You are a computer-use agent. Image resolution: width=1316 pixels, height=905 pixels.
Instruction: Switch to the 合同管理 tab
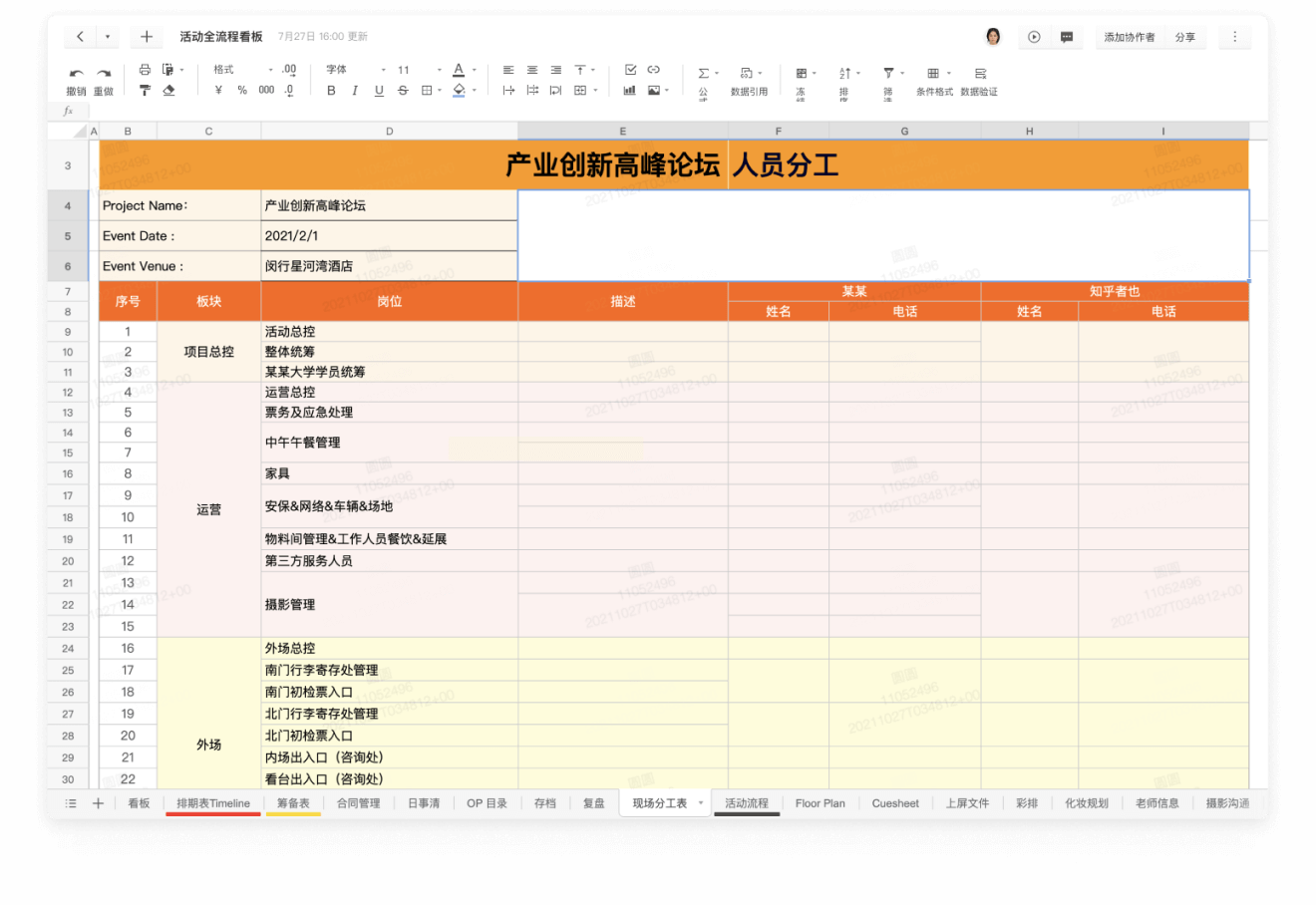358,803
